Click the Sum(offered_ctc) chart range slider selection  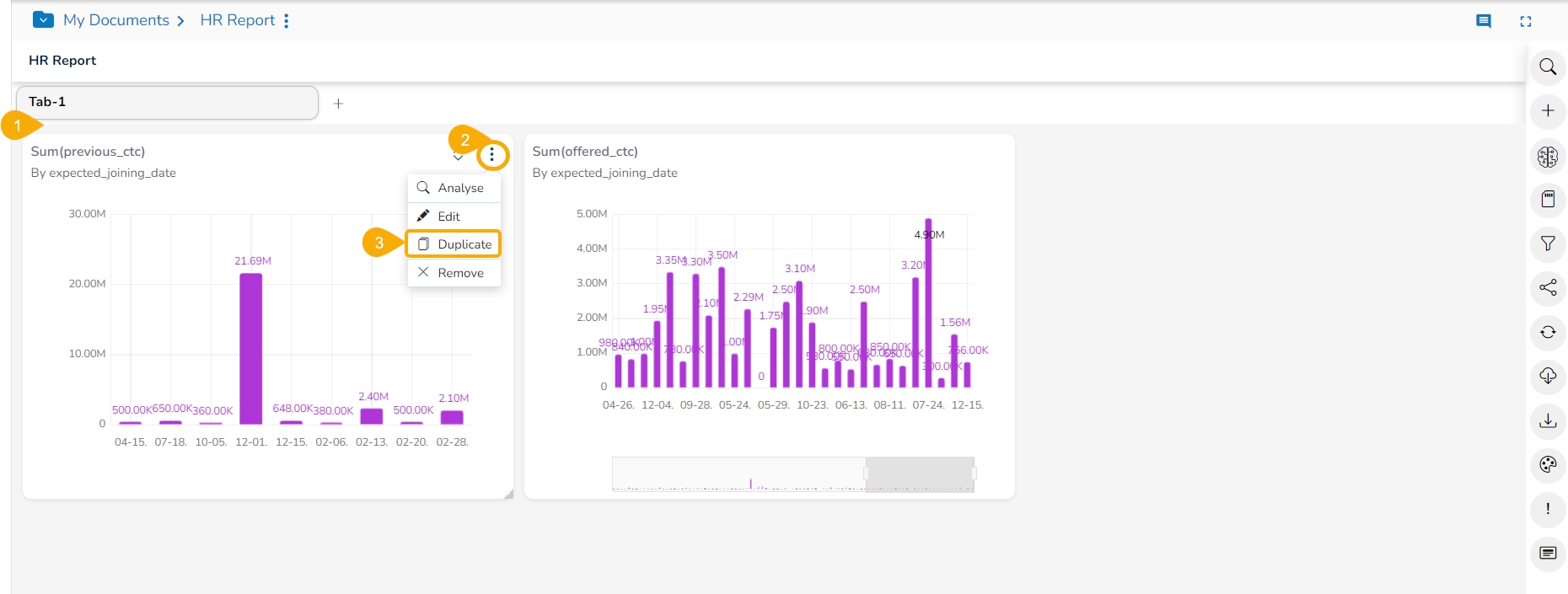click(920, 474)
